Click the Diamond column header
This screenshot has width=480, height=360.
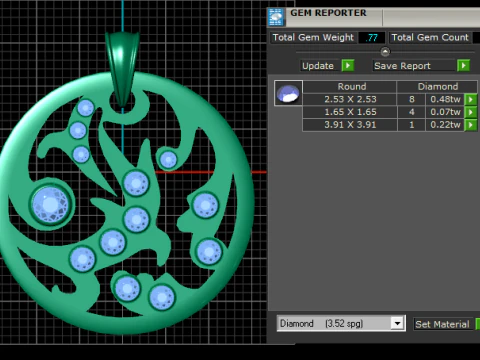(437, 87)
